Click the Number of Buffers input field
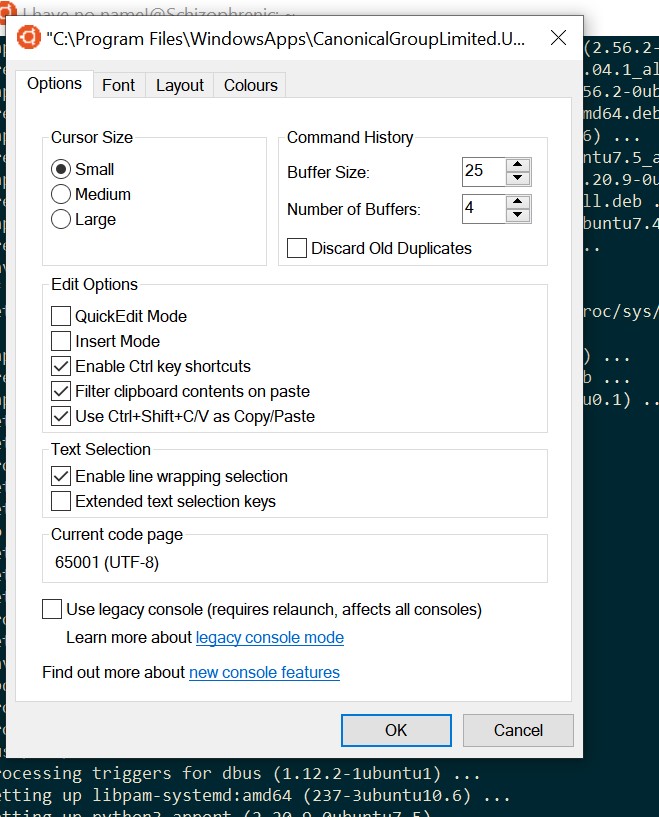Screen dimensions: 659x817 tap(483, 208)
